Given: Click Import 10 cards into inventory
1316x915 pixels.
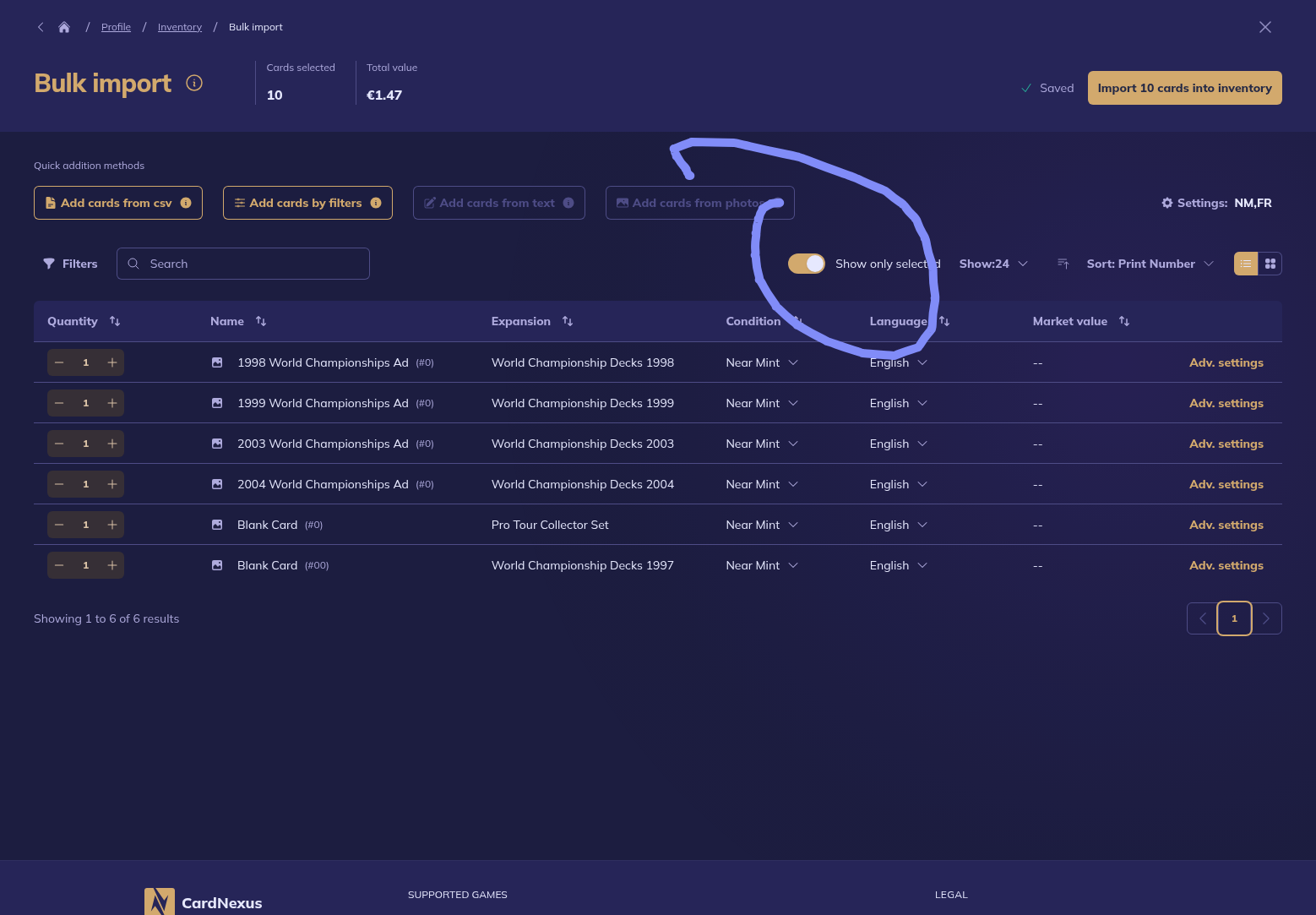Looking at the screenshot, I should click(1184, 88).
